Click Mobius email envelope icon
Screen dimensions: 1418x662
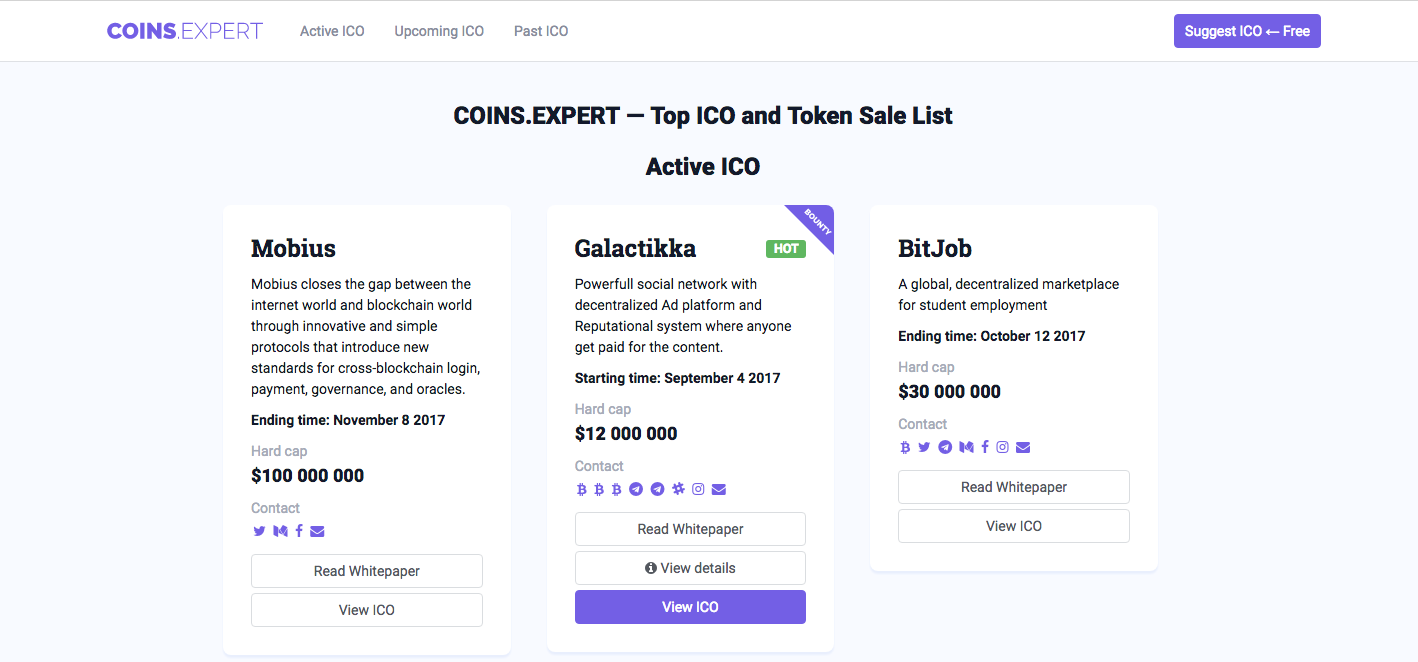[x=317, y=531]
